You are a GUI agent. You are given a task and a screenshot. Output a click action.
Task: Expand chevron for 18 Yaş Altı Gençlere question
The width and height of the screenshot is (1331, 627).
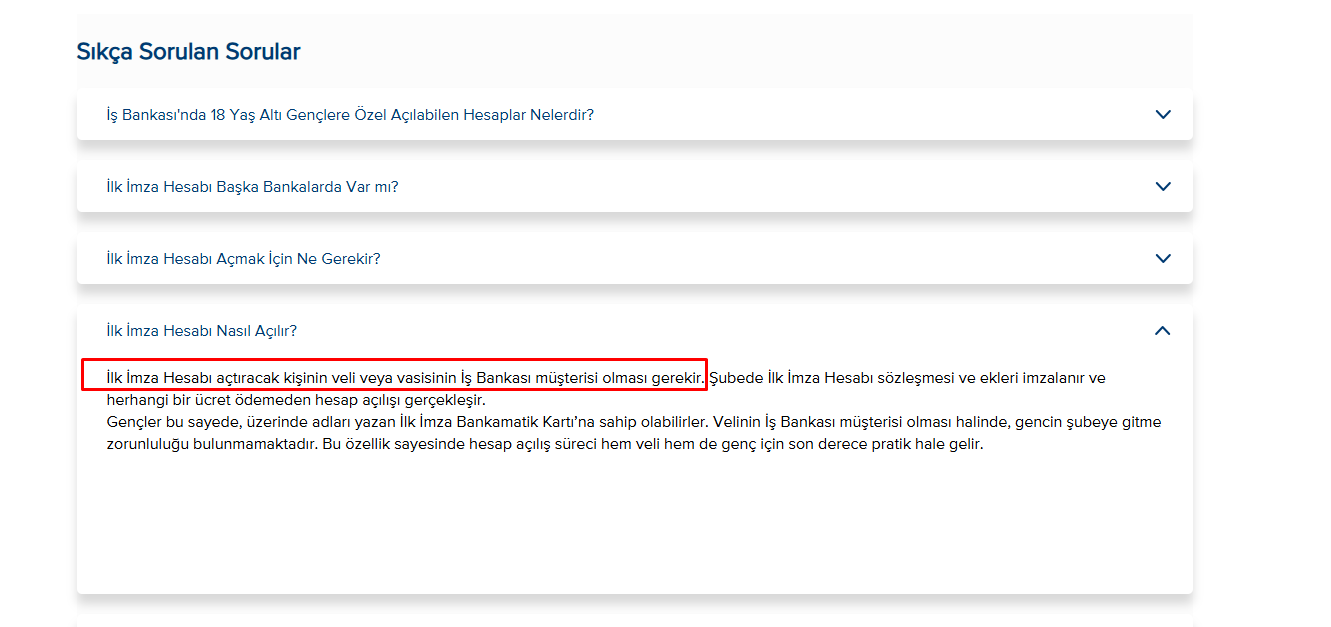[x=1163, y=114]
